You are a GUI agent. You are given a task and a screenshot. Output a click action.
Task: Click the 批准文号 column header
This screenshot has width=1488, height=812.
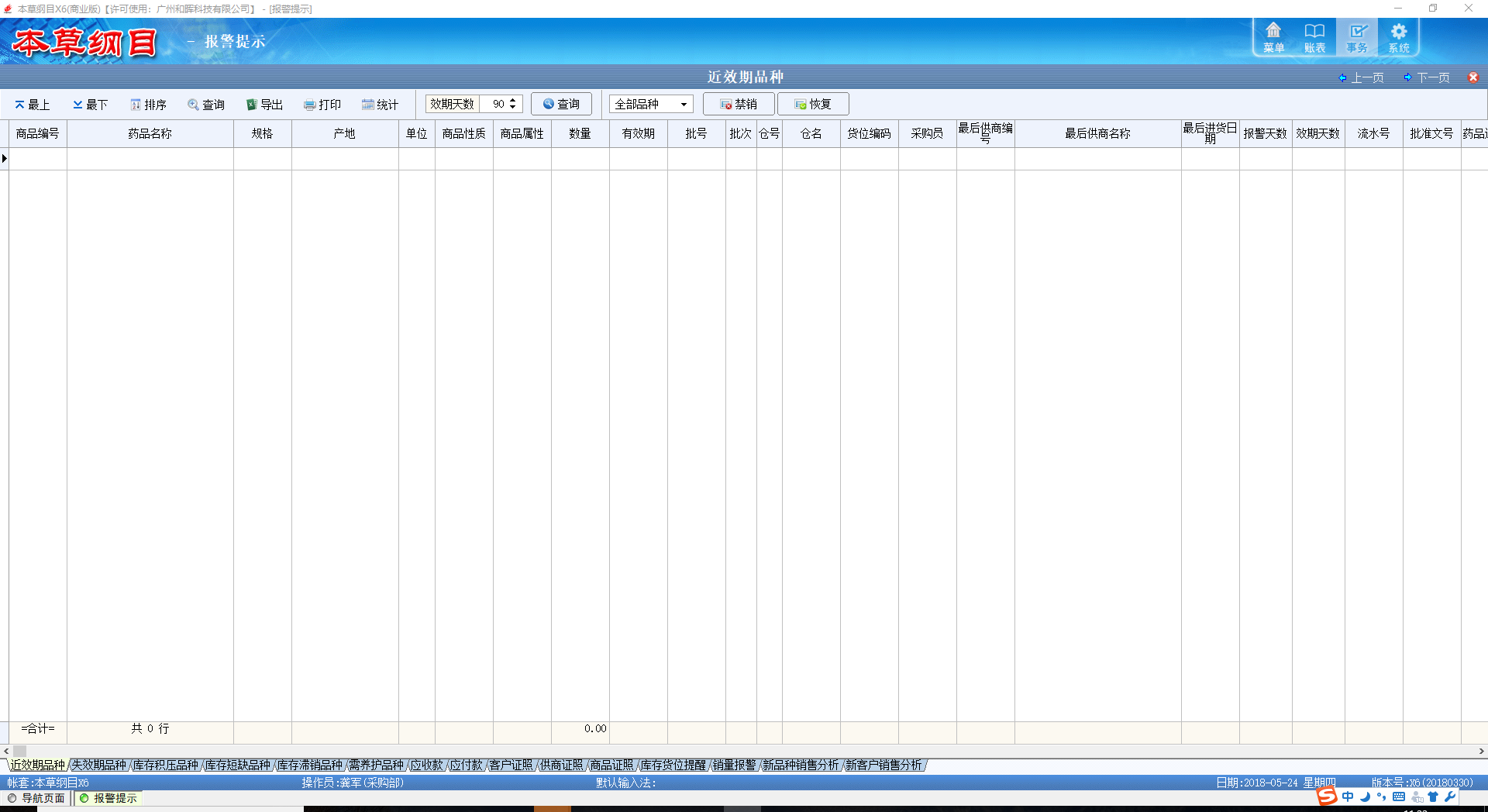click(x=1432, y=134)
